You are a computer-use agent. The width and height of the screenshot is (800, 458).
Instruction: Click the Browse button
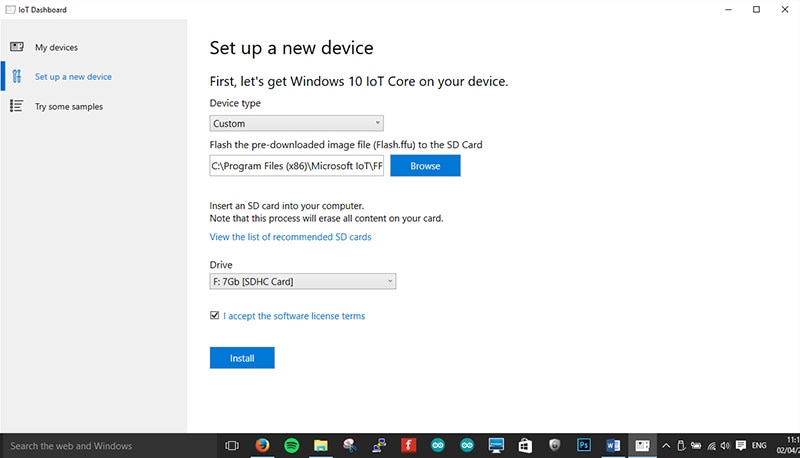(x=425, y=166)
